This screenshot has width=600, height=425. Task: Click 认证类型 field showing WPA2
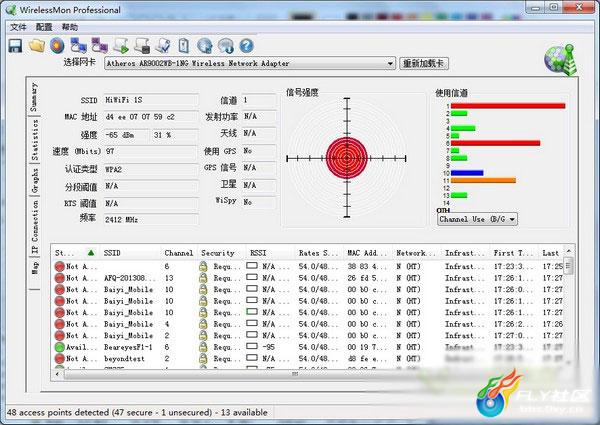pyautogui.click(x=151, y=169)
